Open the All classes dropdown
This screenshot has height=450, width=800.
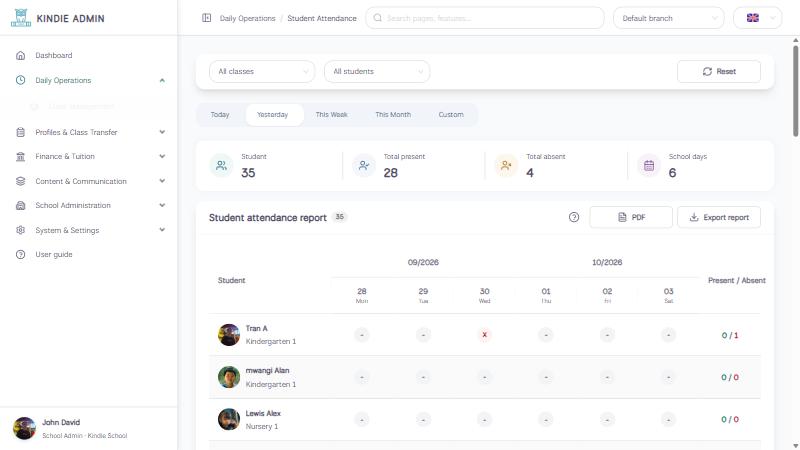262,71
